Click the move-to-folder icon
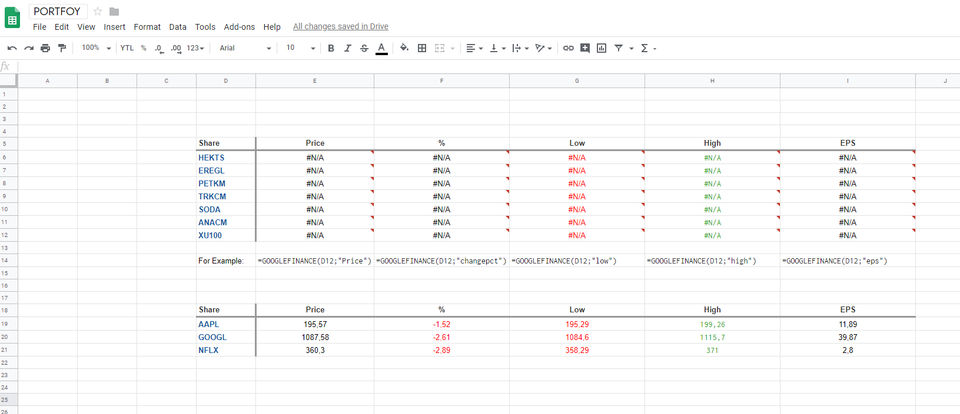Viewport: 960px width, 414px height. (x=114, y=11)
